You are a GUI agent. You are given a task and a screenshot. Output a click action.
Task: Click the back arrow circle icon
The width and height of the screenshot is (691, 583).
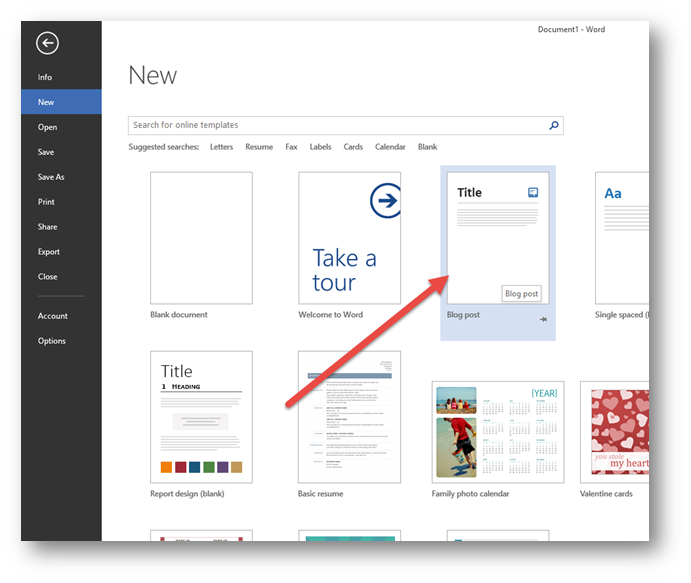click(x=47, y=42)
